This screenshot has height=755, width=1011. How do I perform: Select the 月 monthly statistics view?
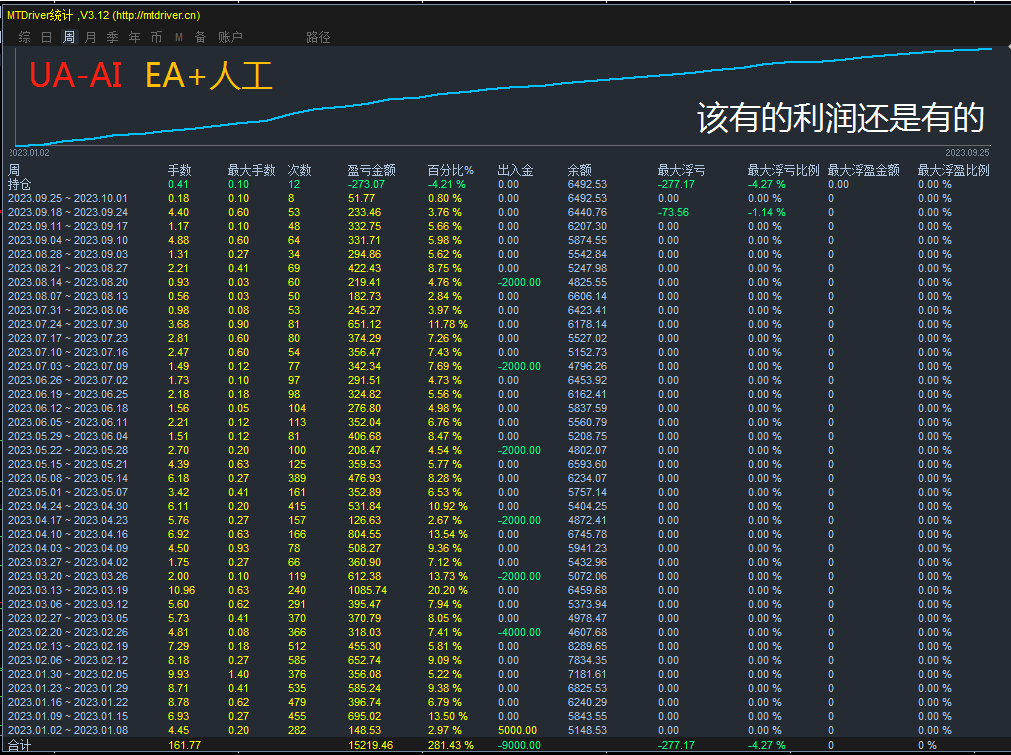coord(90,37)
